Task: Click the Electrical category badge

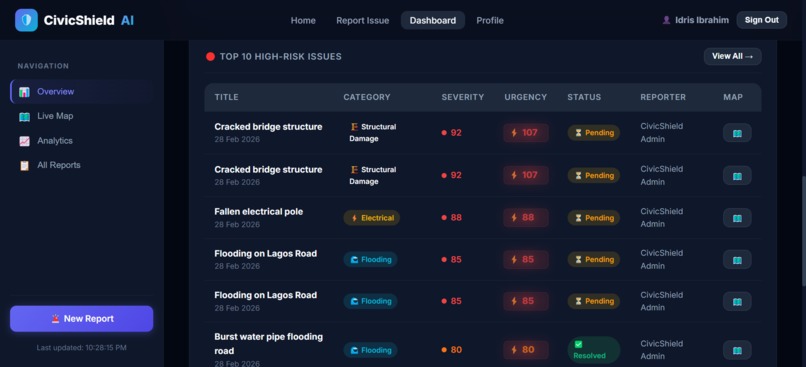Action: [x=372, y=218]
